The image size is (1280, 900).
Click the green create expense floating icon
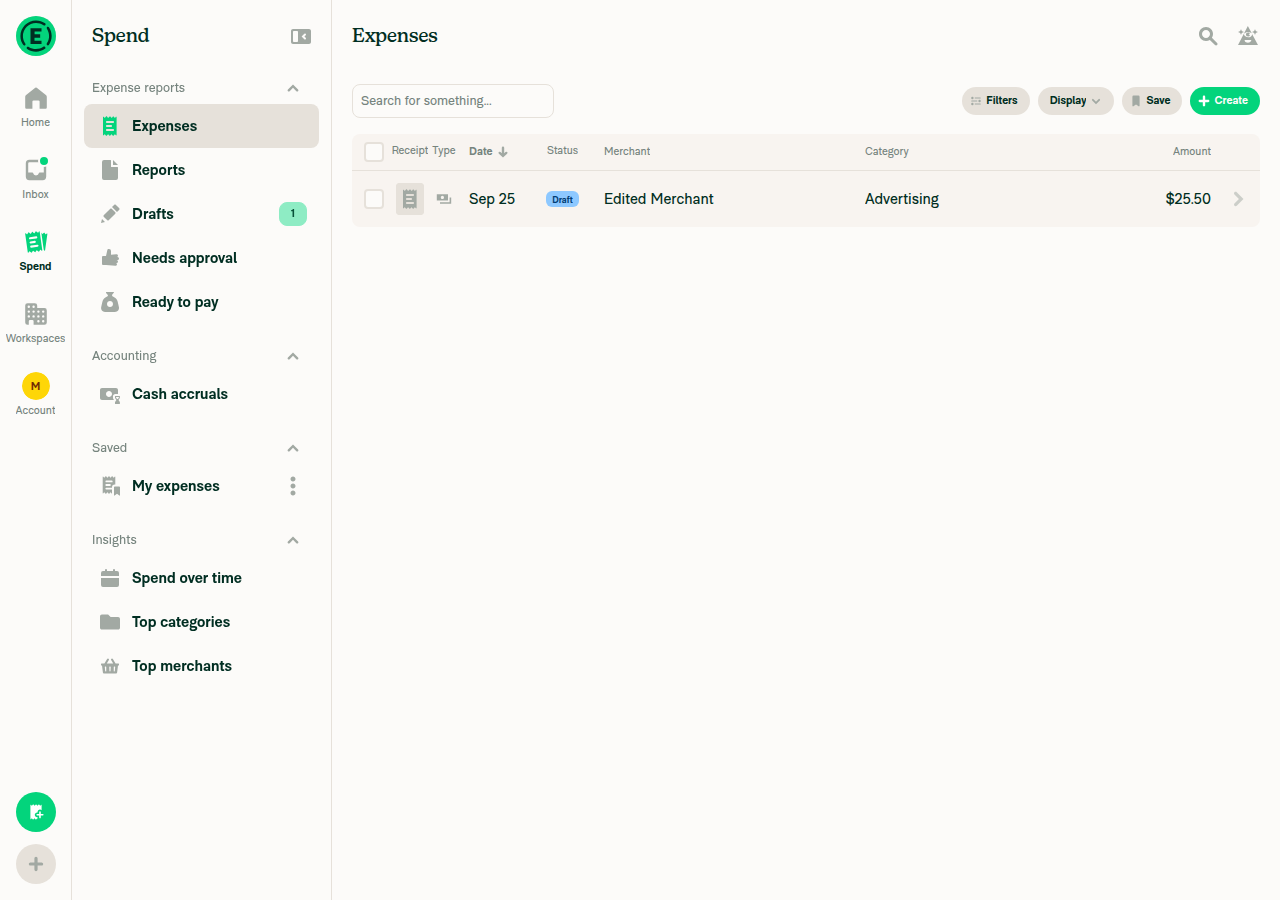[x=36, y=812]
